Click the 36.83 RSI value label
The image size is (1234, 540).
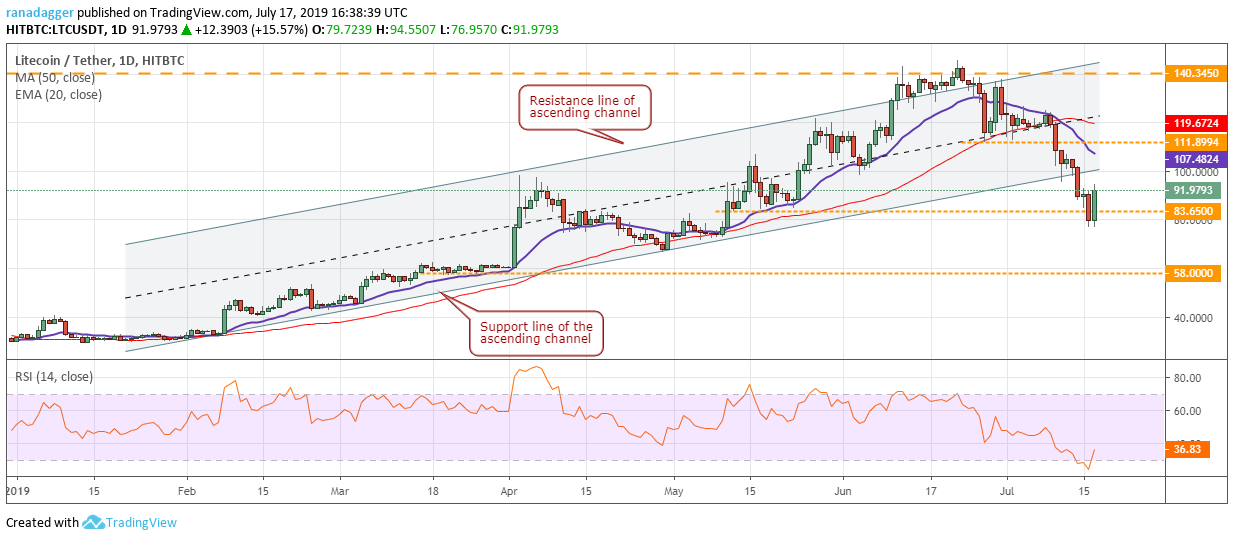click(1189, 450)
